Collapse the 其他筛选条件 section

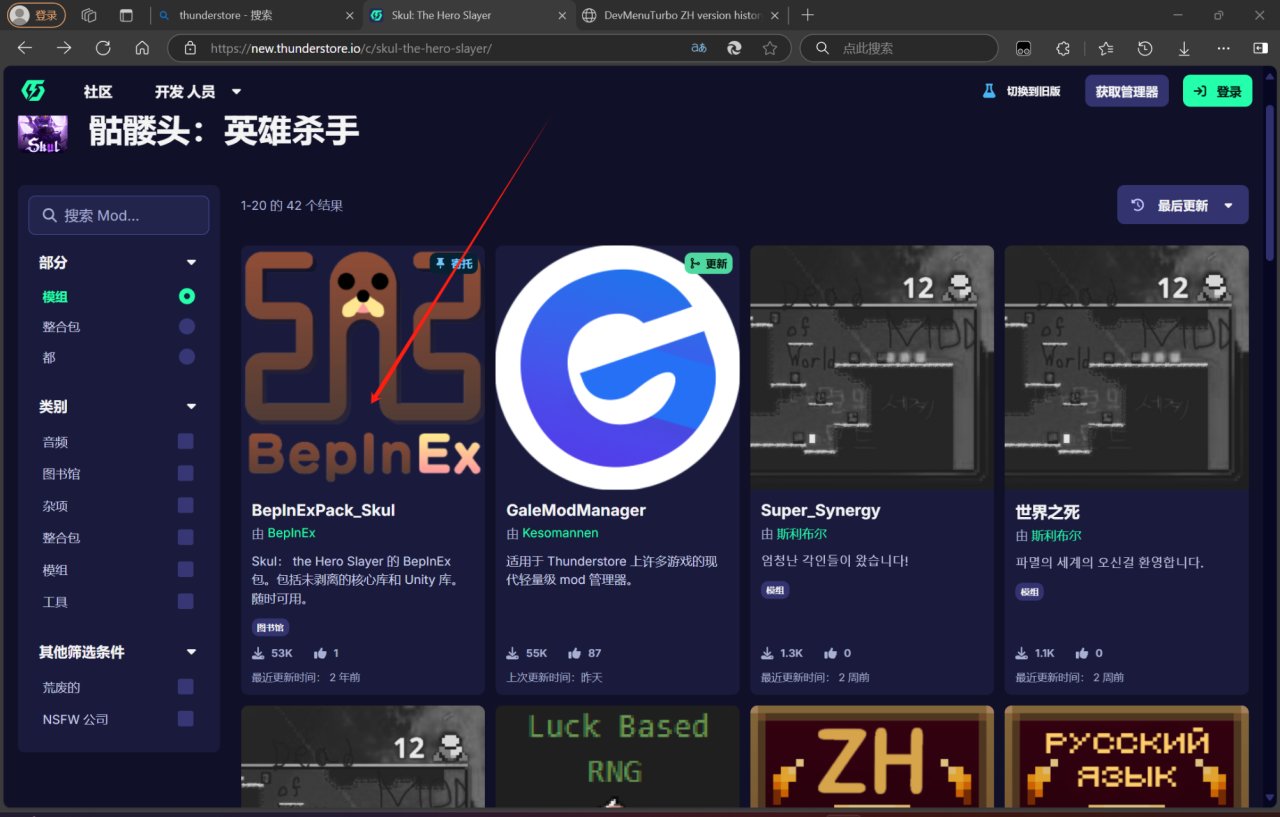click(191, 652)
